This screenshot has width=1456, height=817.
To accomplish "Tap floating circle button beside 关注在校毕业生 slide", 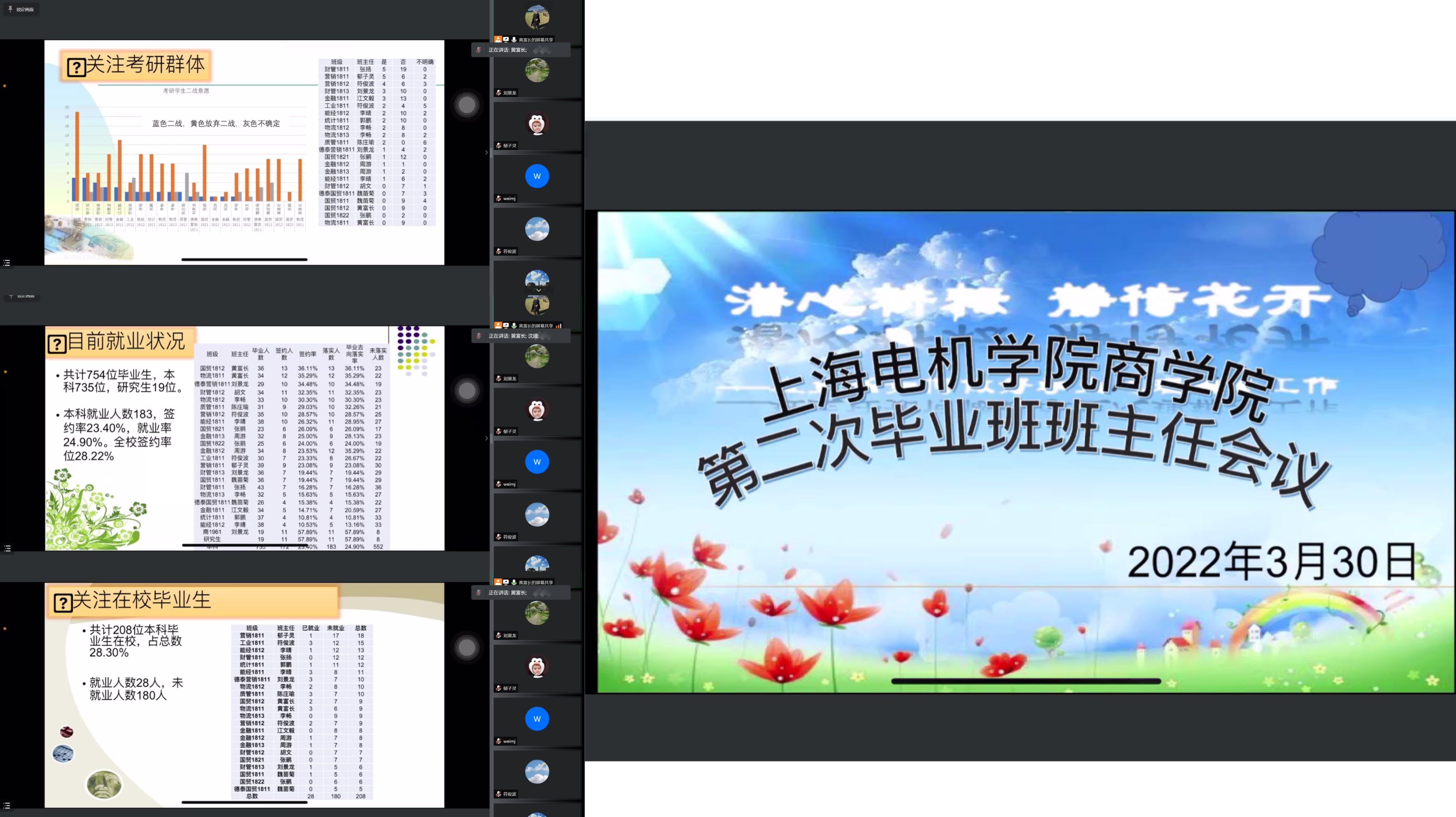I will (466, 647).
